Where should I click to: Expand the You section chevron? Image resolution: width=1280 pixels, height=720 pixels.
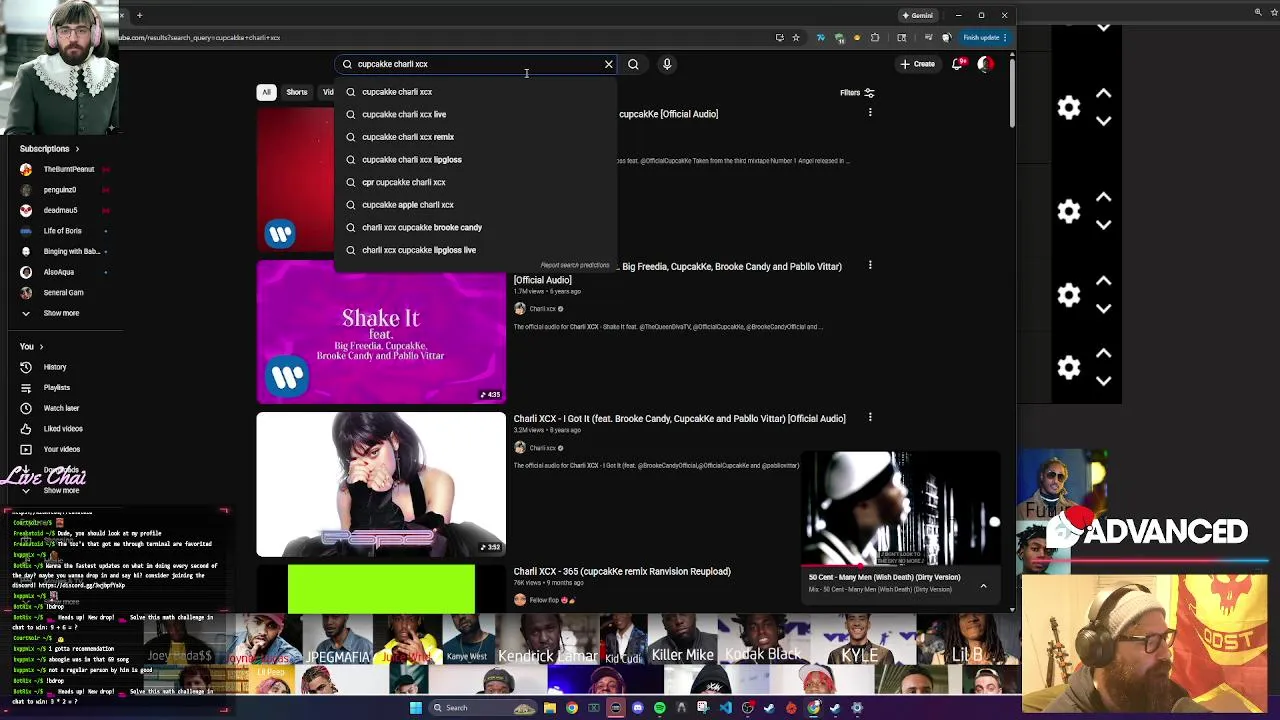tap(41, 347)
